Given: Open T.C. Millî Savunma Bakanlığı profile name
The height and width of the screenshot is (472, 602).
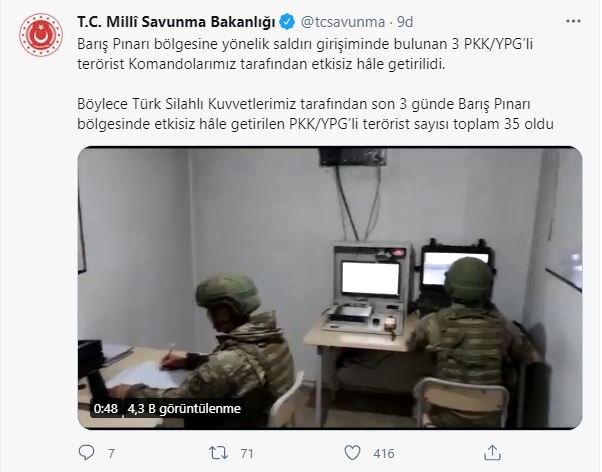Looking at the screenshot, I should pyautogui.click(x=176, y=22).
